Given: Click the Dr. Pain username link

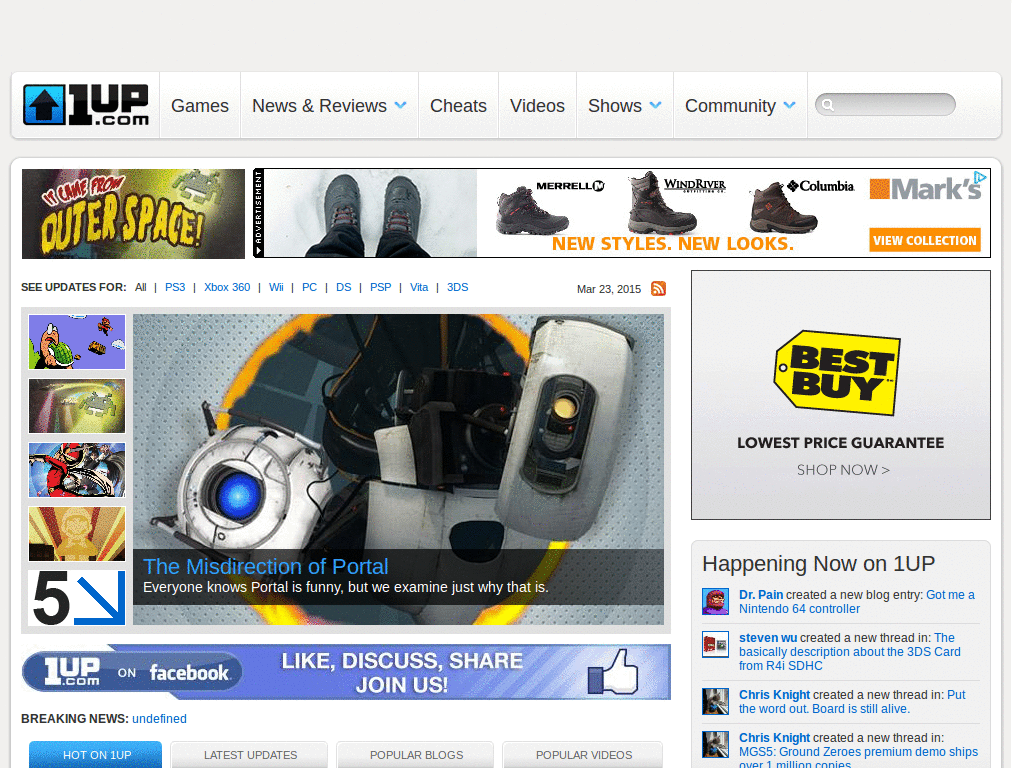Looking at the screenshot, I should (x=761, y=595).
